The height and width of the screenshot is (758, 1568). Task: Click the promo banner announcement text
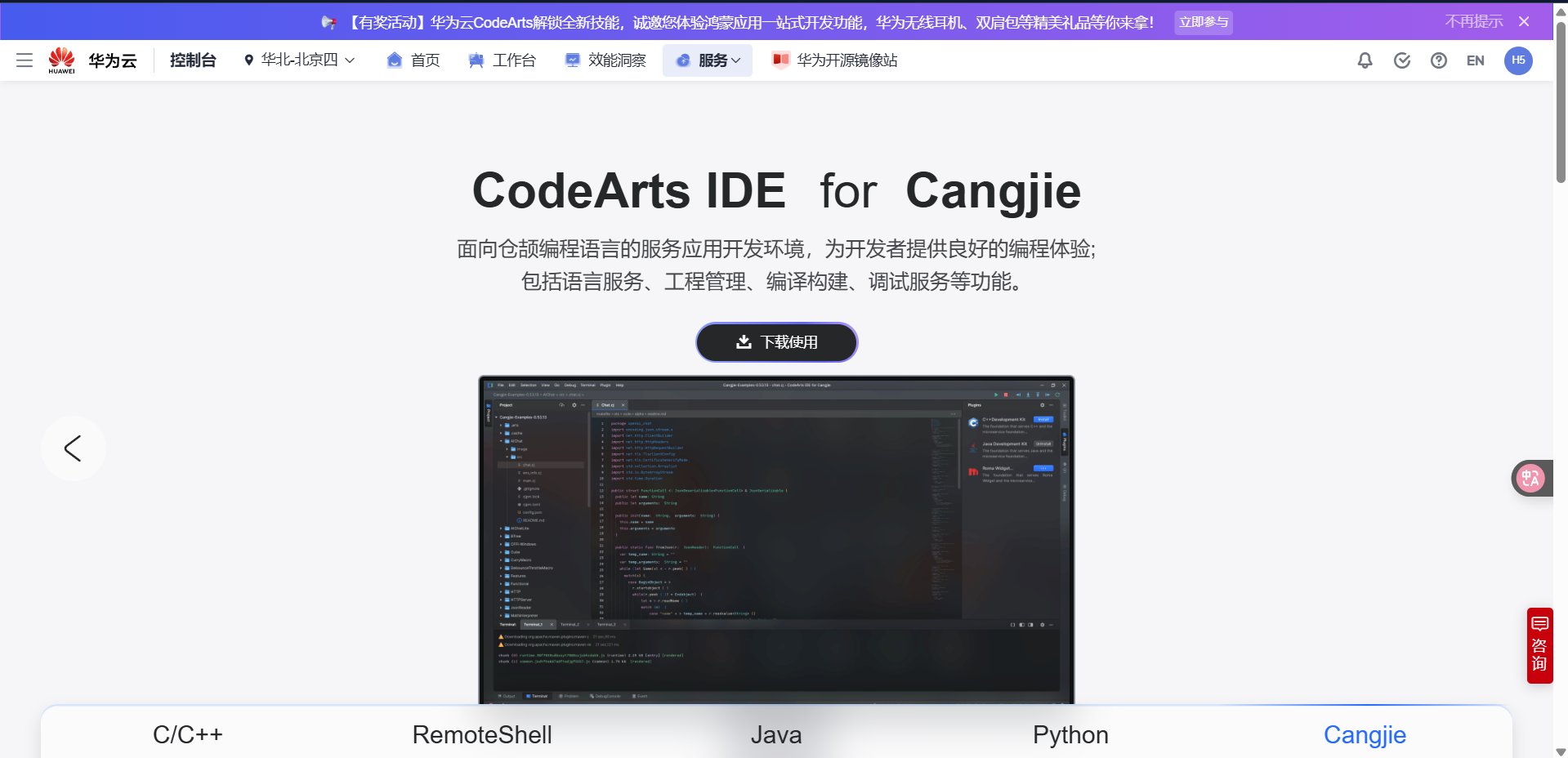coord(750,22)
